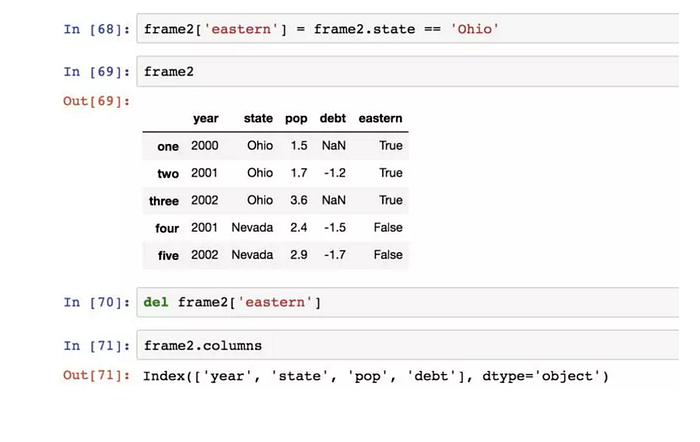Click the 'pop' column header
700x442 pixels.
296,119
